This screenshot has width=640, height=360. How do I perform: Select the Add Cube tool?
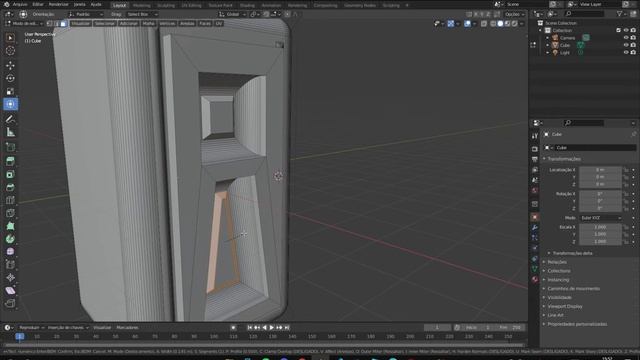click(x=10, y=147)
